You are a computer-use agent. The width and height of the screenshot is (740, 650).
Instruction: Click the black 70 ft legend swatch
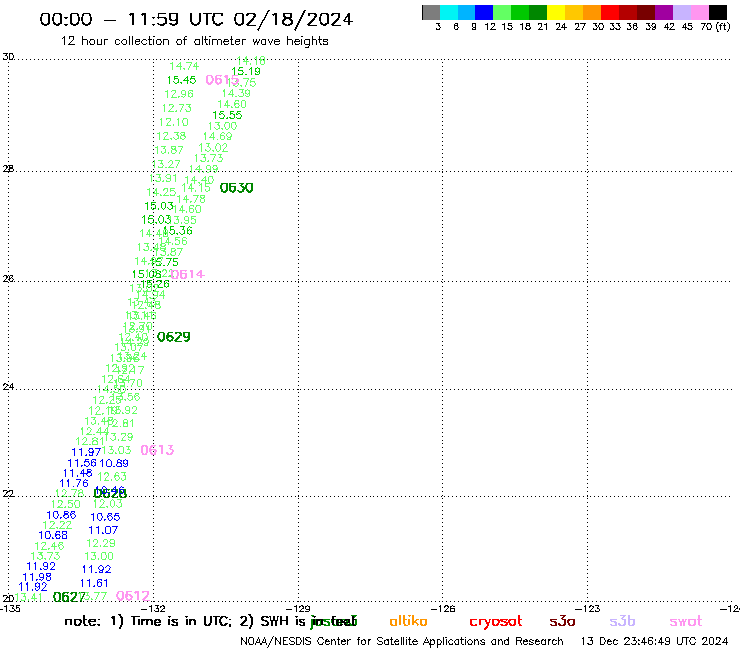coord(717,12)
